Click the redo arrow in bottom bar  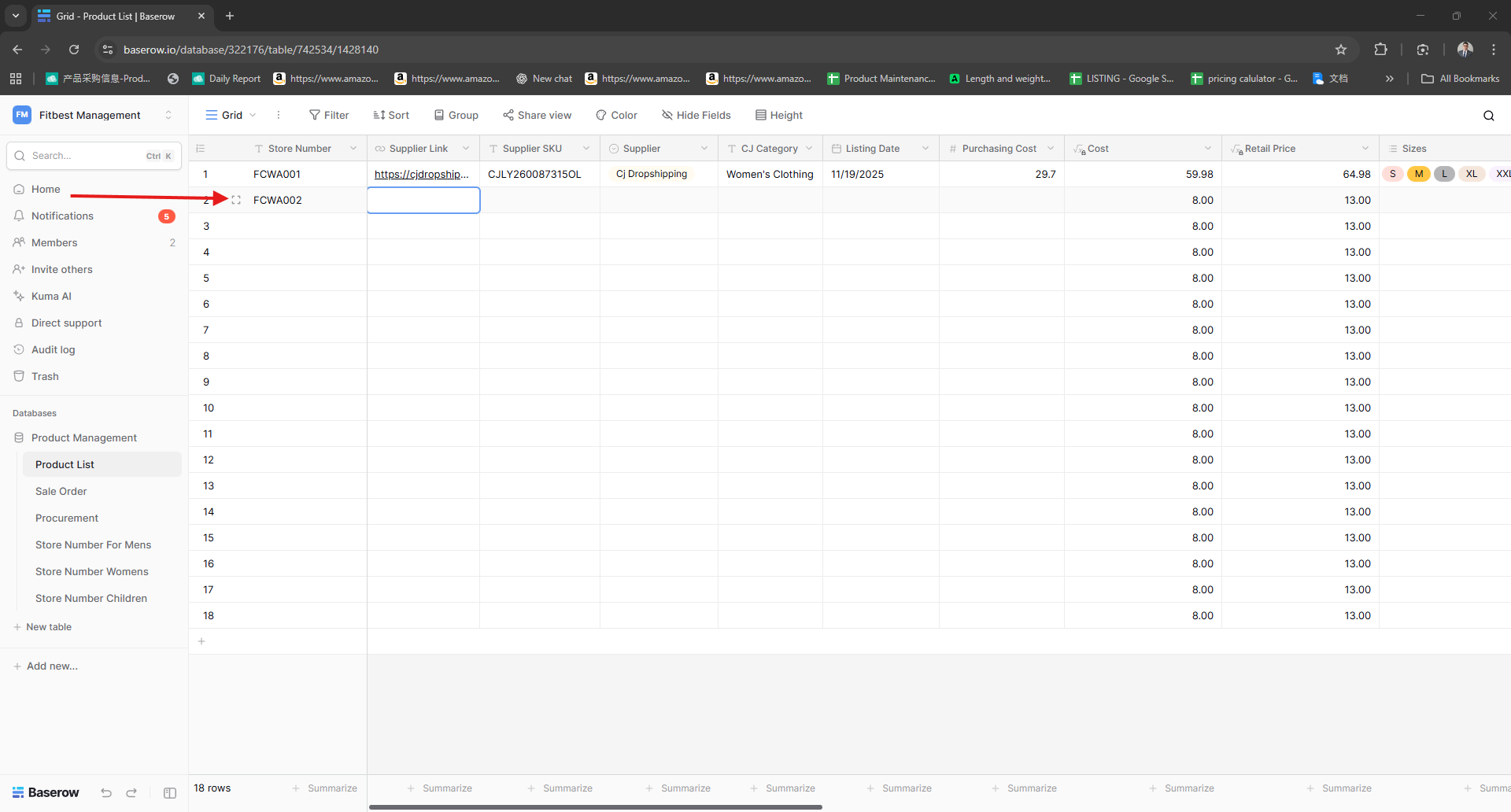pyautogui.click(x=131, y=792)
